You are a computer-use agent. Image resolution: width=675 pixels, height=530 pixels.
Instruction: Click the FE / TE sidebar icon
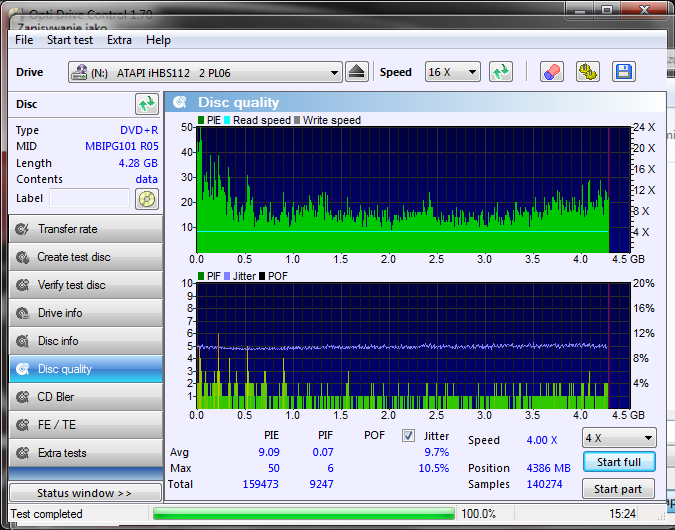coord(22,425)
